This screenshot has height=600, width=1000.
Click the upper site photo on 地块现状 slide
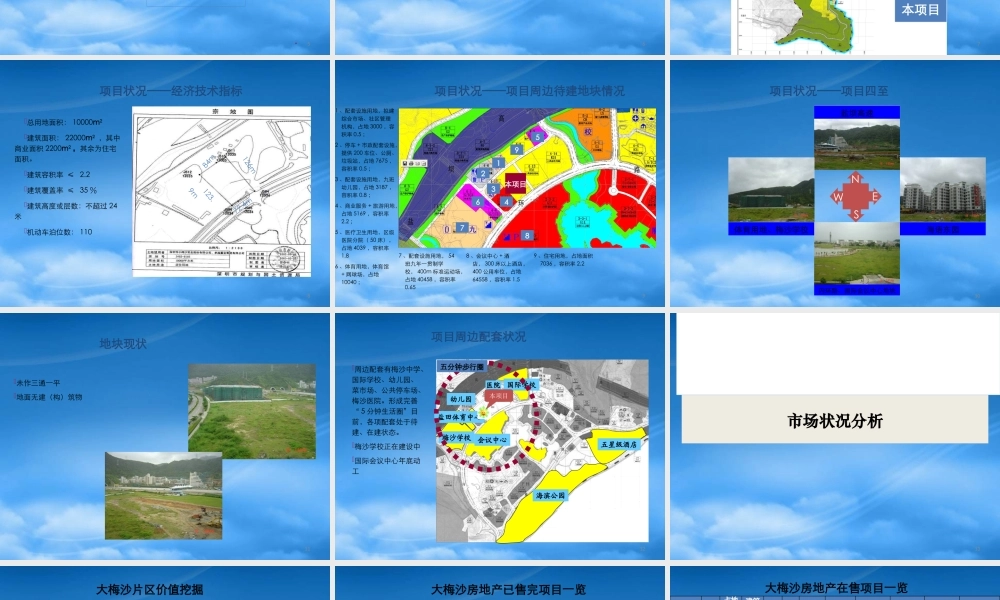252,411
